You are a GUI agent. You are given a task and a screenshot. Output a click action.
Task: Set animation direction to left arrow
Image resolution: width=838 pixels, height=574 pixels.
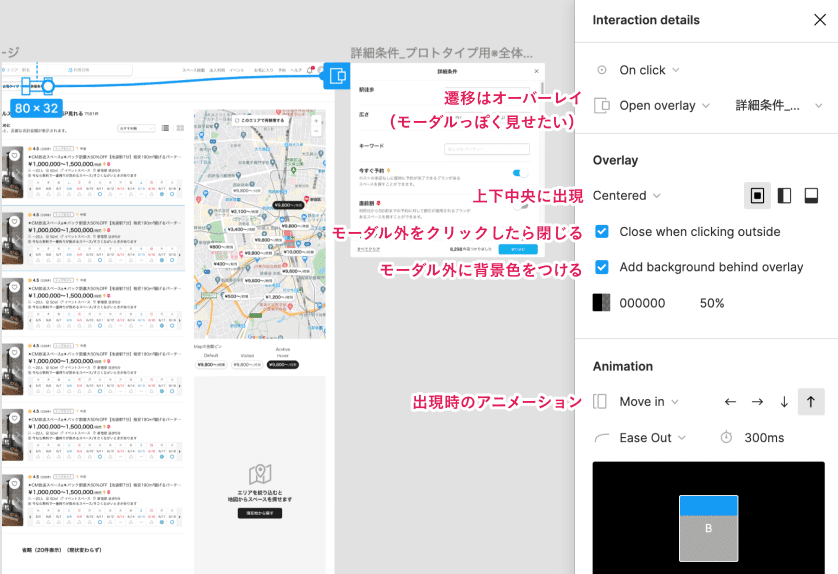point(730,402)
